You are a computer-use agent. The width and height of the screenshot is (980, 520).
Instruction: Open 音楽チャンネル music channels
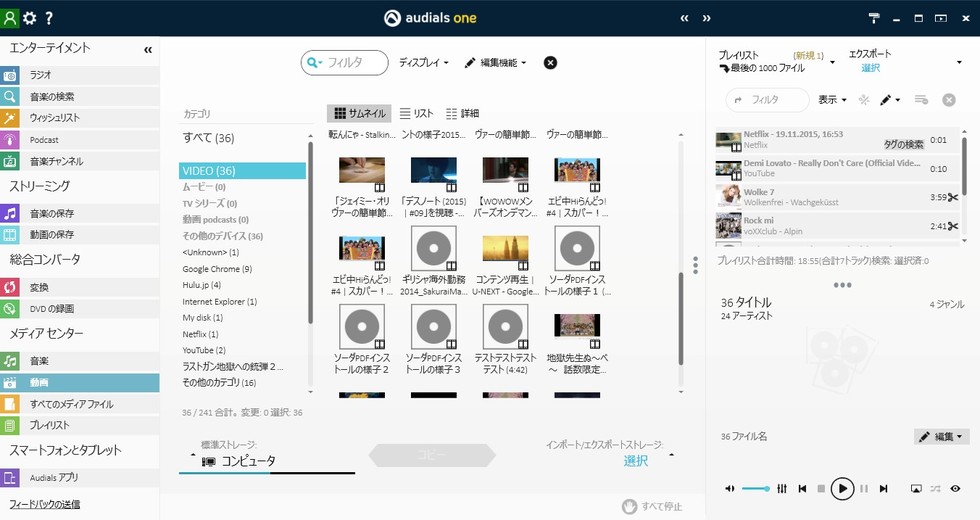[79, 161]
